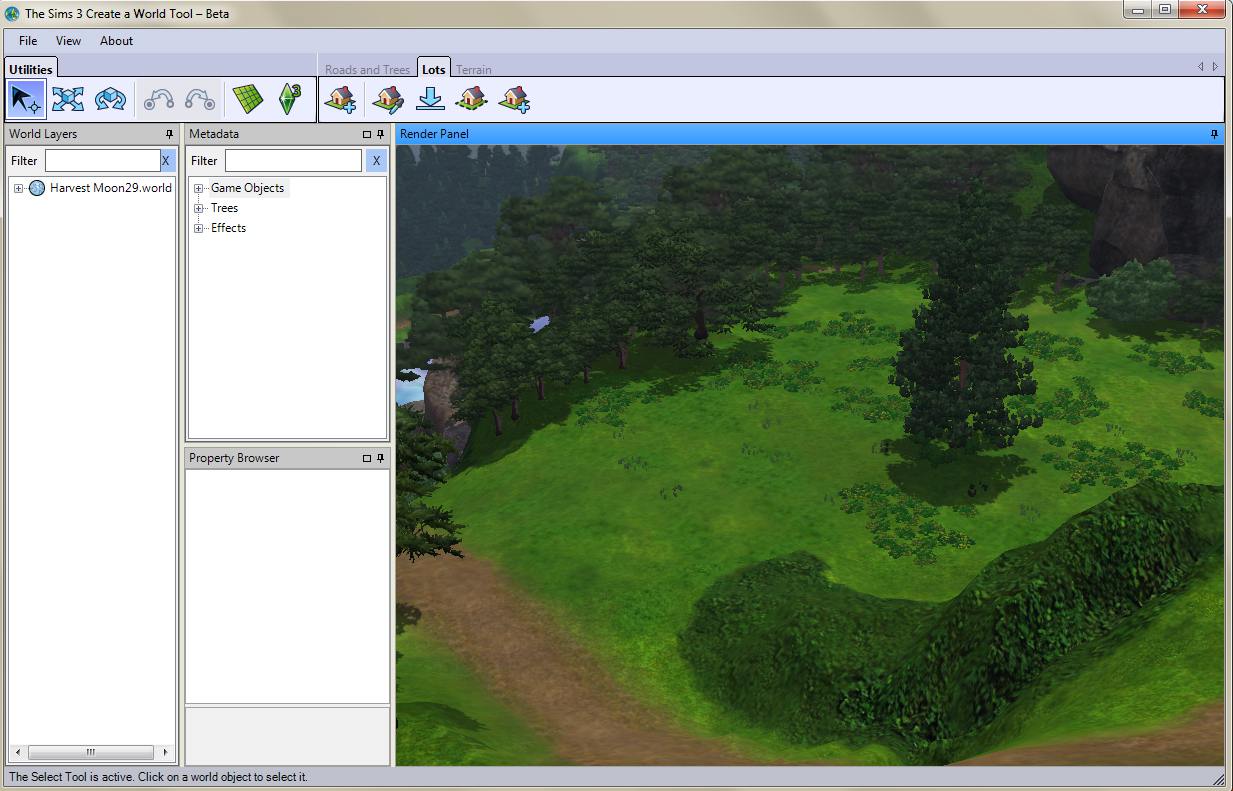Click the last house with plus icon
The height and width of the screenshot is (791, 1233).
[x=514, y=99]
